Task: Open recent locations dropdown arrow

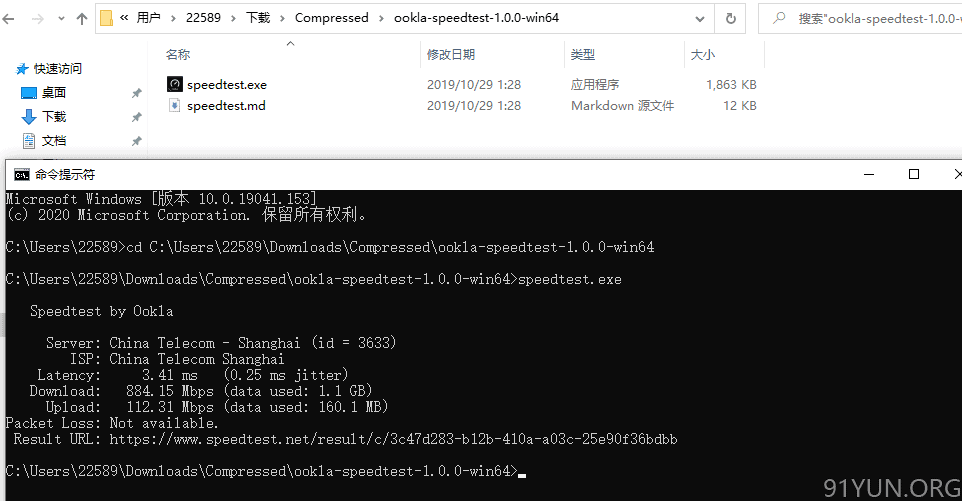Action: pos(61,19)
